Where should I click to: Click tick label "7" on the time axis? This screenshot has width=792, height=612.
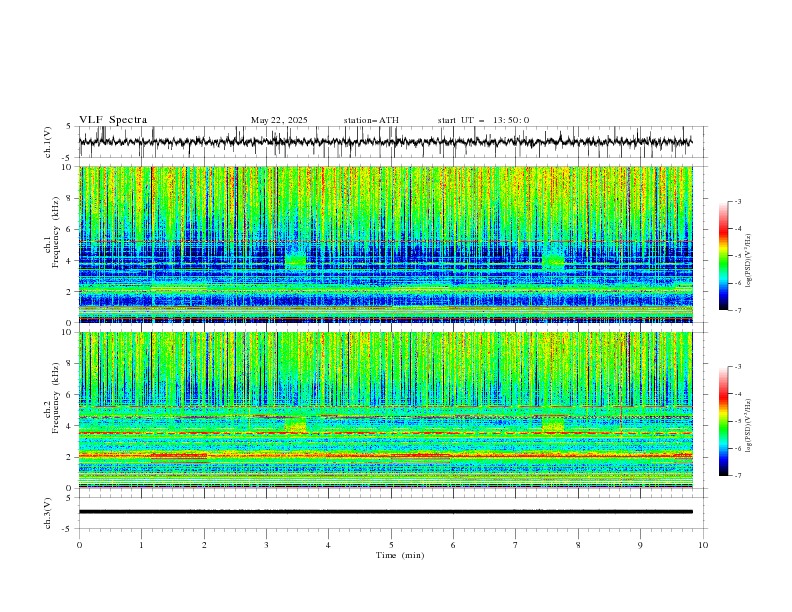coord(516,545)
